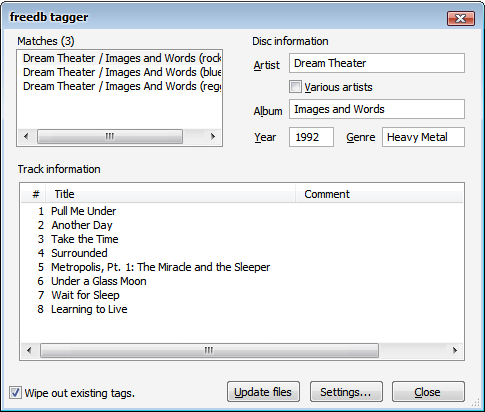The height and width of the screenshot is (412, 485).
Task: Click the Comment column header
Action: pos(379,194)
